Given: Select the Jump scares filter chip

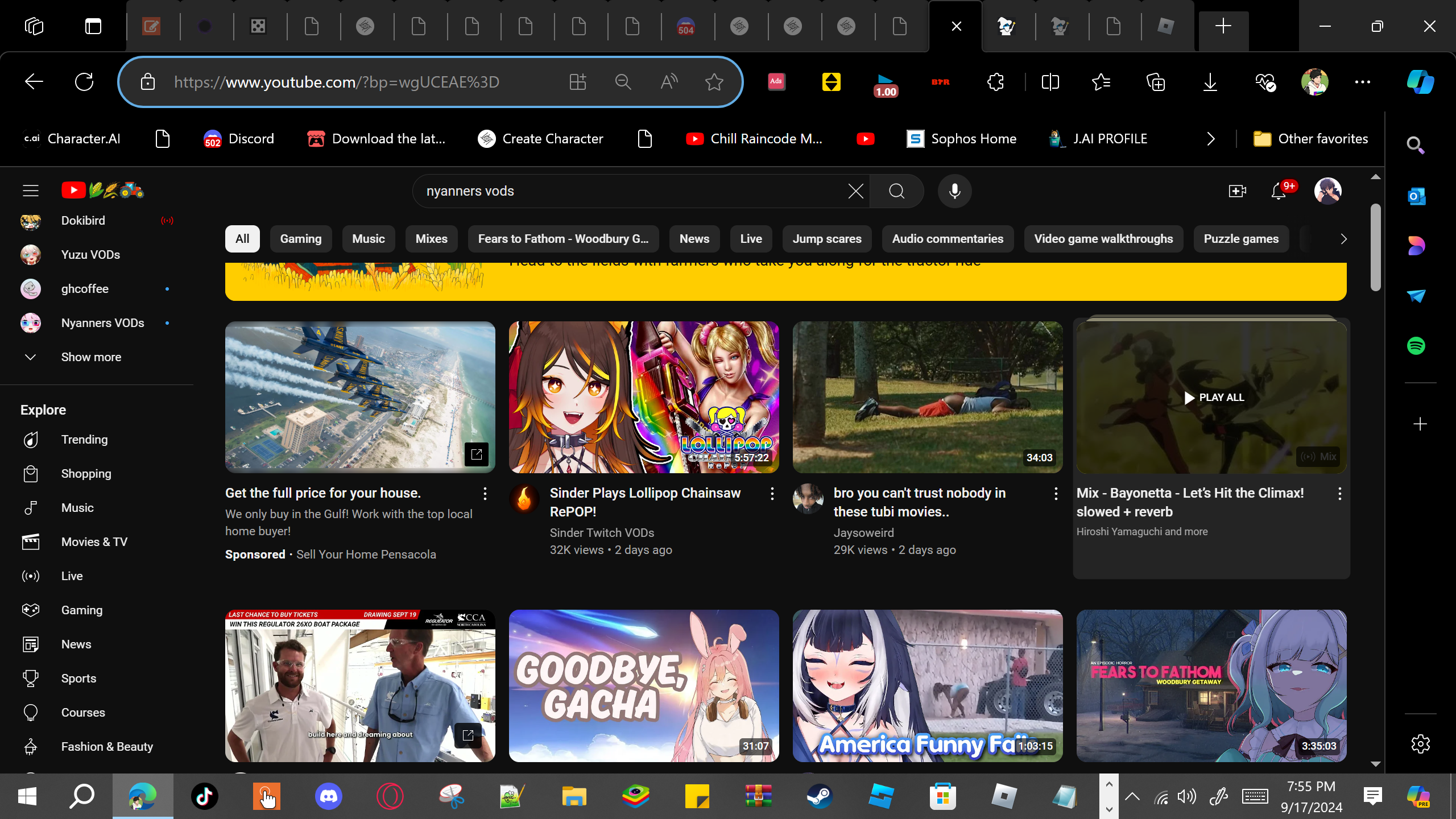Looking at the screenshot, I should [826, 239].
